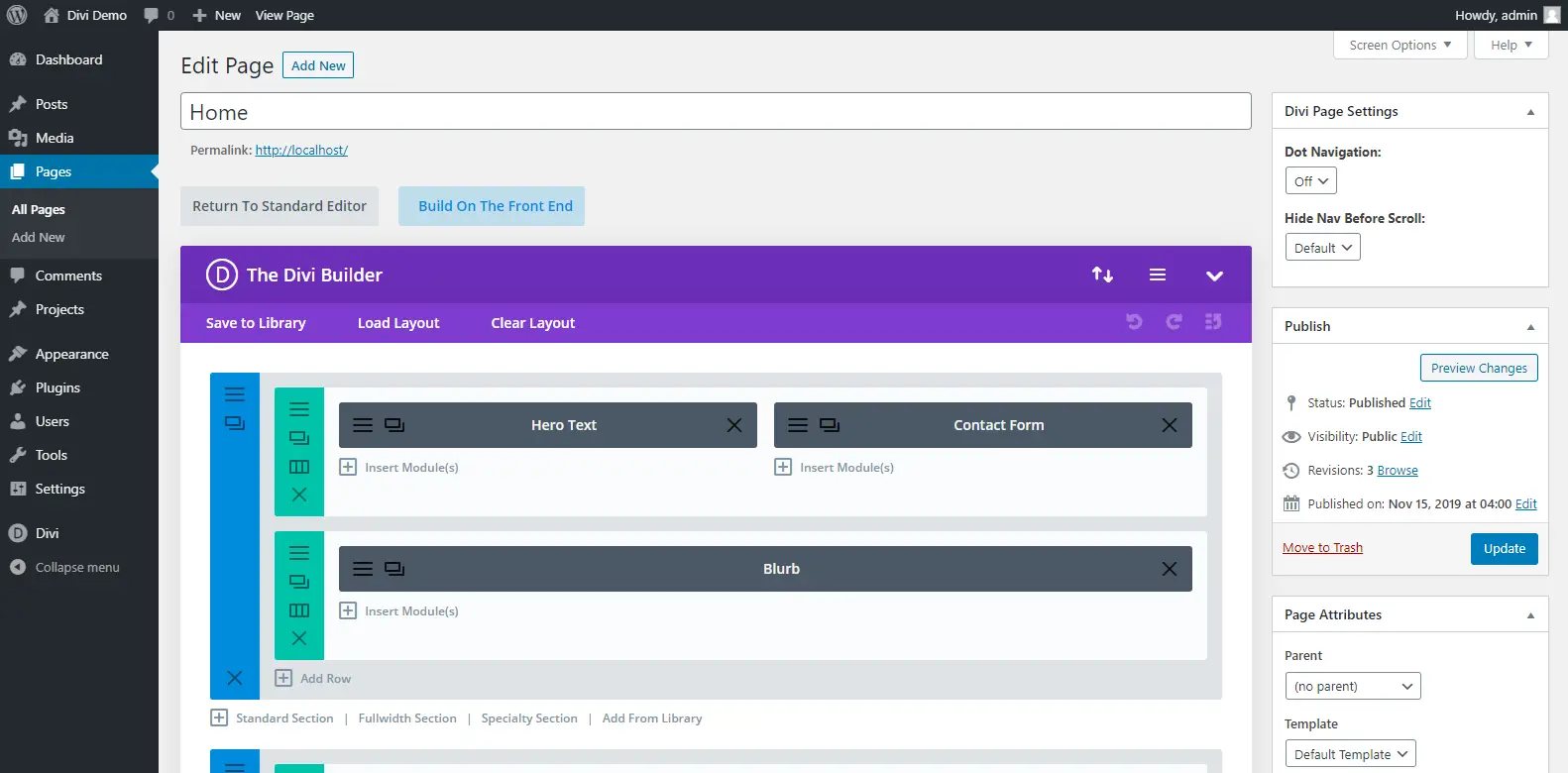The image size is (1568, 773).
Task: Open blue section settings icon
Action: [x=235, y=394]
